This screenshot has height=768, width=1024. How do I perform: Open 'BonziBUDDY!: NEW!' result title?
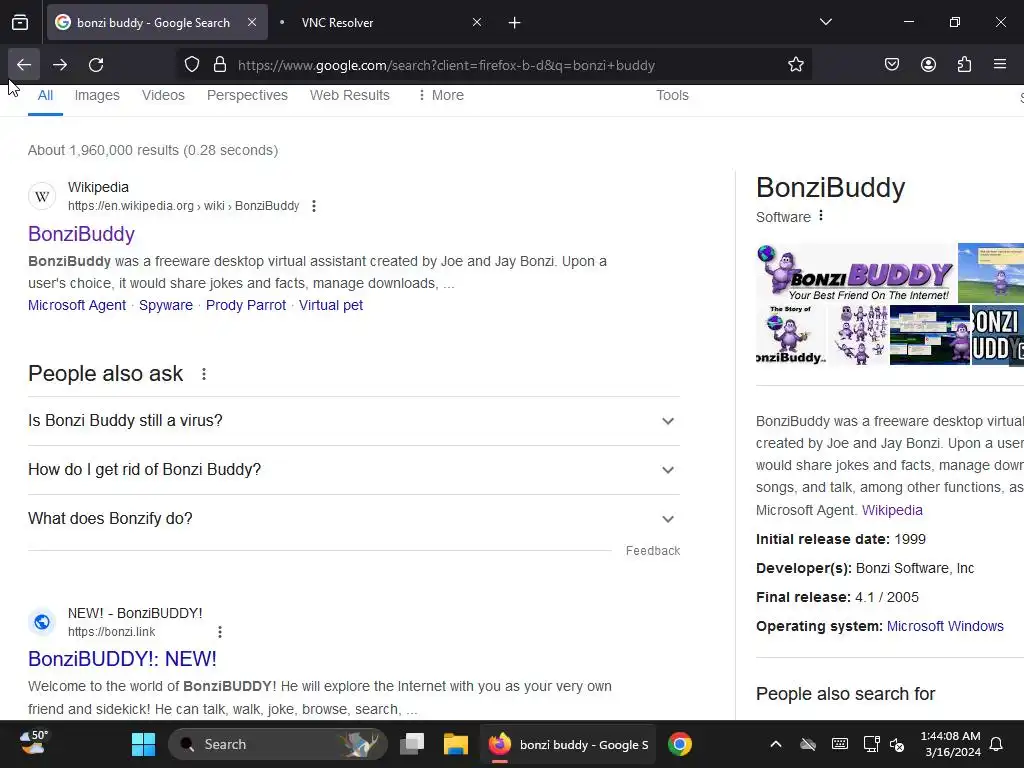[122, 659]
